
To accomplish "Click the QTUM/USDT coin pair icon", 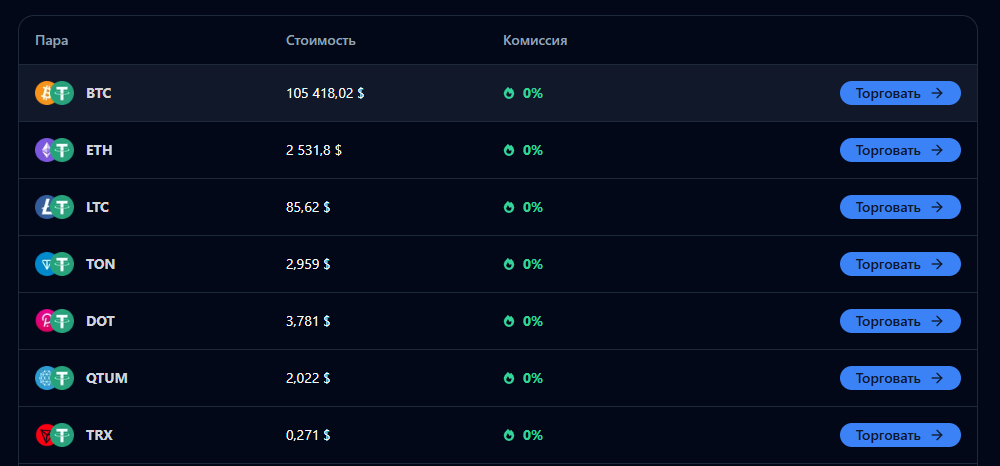I will (x=54, y=378).
